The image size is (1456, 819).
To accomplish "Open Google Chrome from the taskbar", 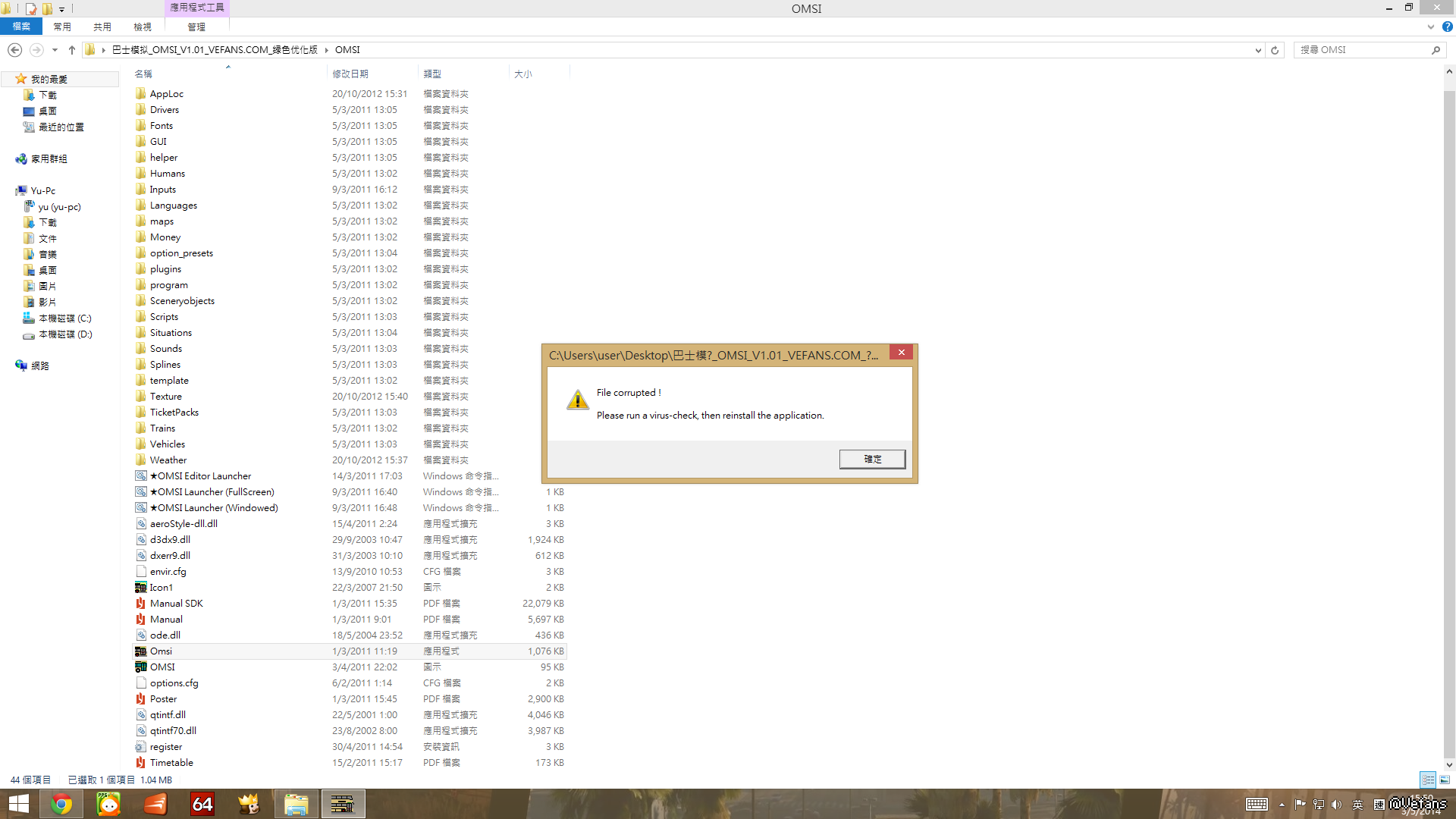I will 61,804.
